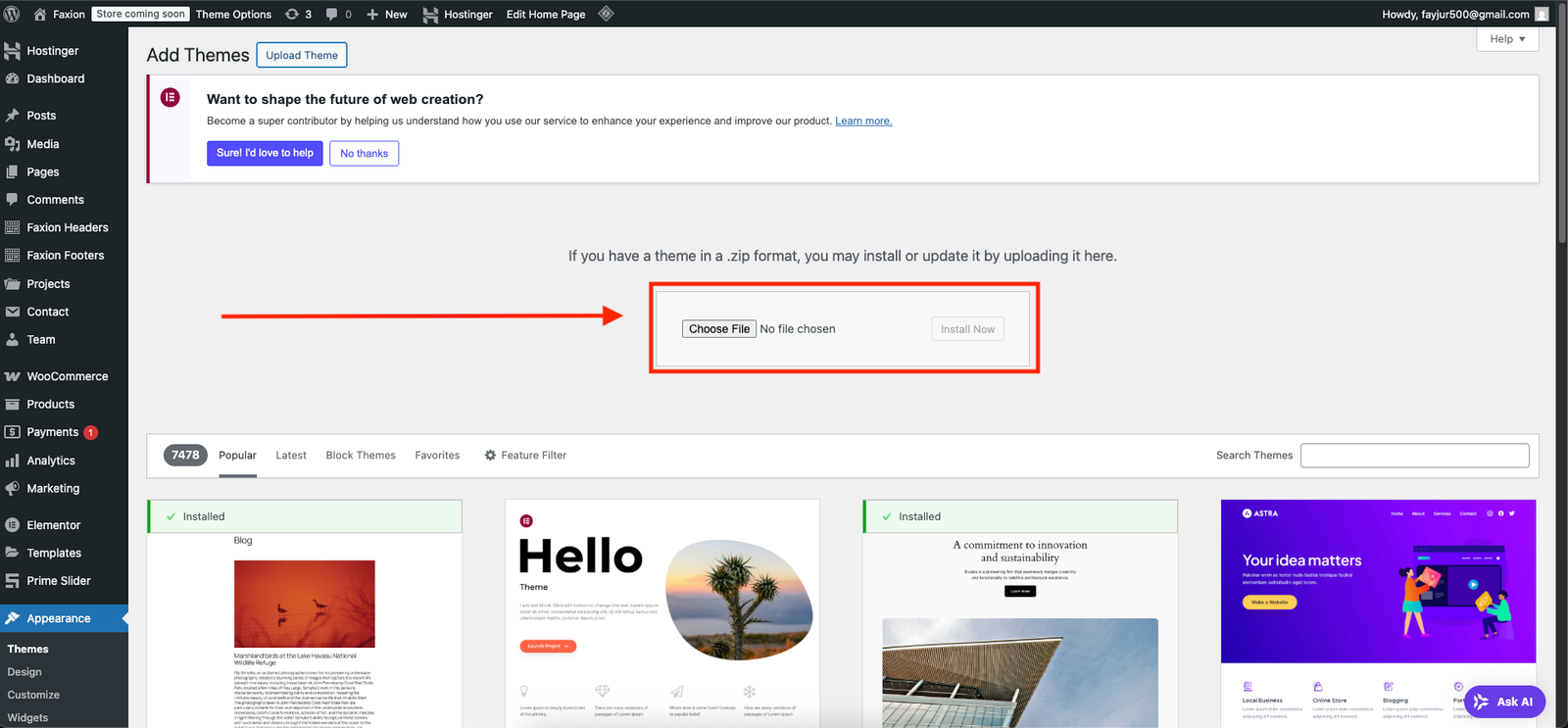Select the Hello theme thumbnail

click(661, 613)
